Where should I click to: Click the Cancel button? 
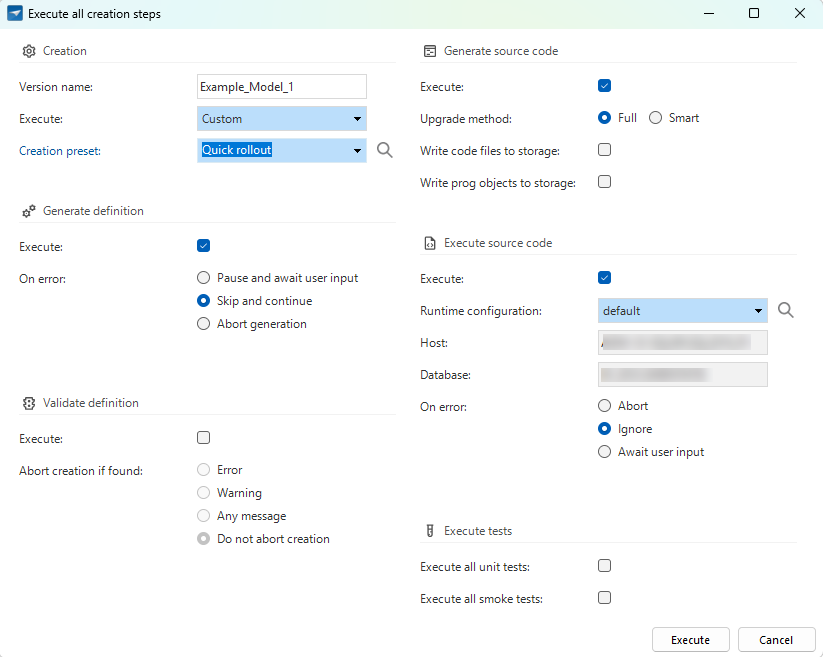(776, 640)
